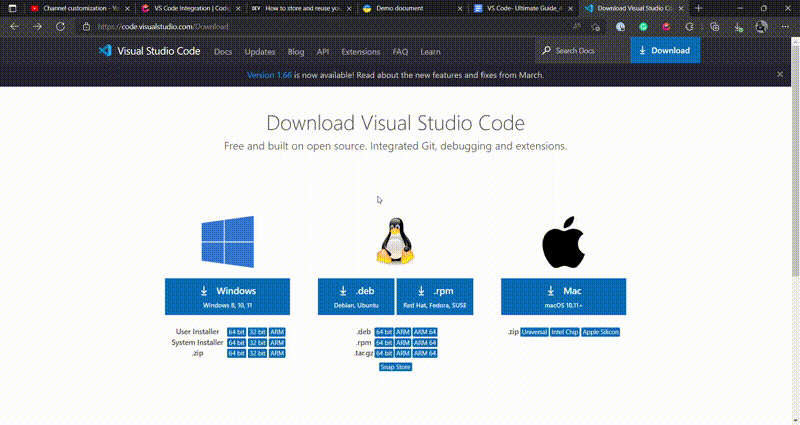Open Updates in the site navigation
Screen dimensions: 800x425
click(x=260, y=52)
